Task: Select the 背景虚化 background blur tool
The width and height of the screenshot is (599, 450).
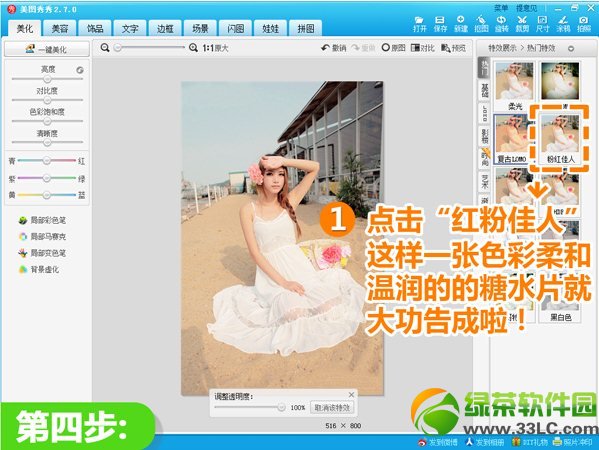Action: (39, 269)
